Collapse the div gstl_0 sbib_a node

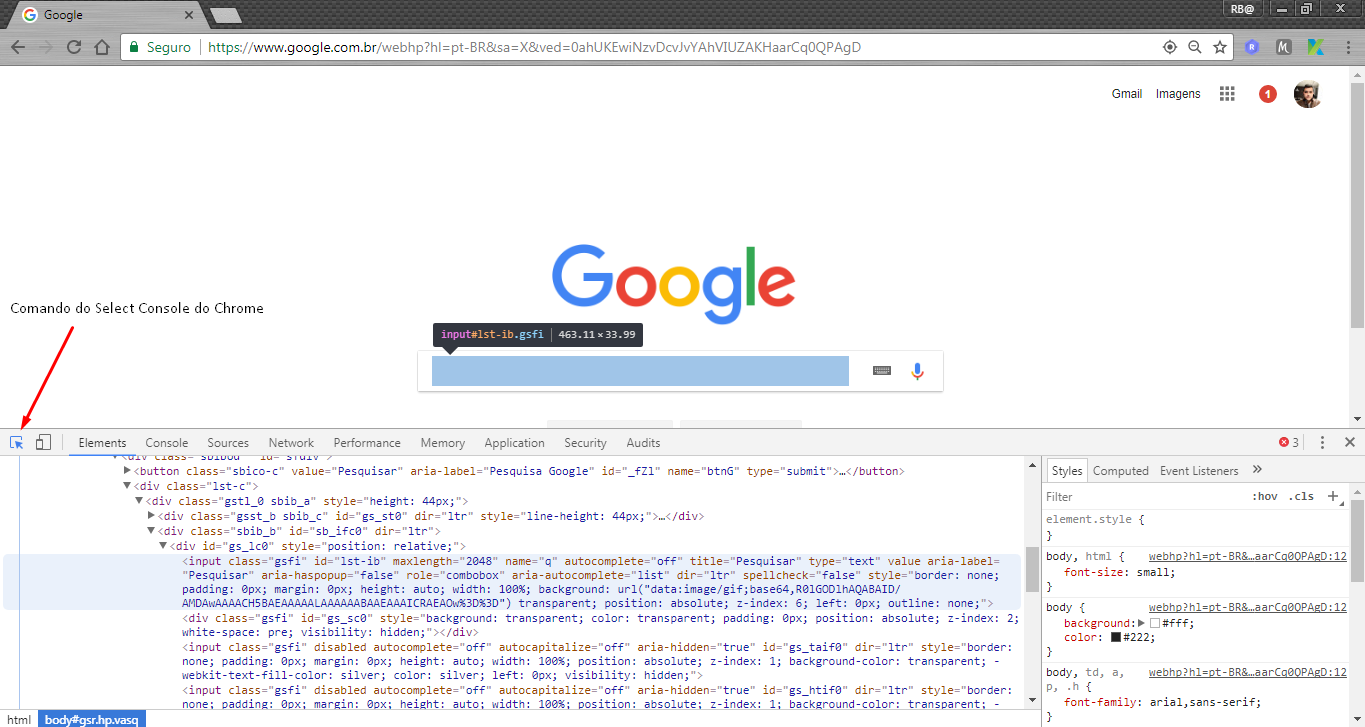tap(139, 501)
